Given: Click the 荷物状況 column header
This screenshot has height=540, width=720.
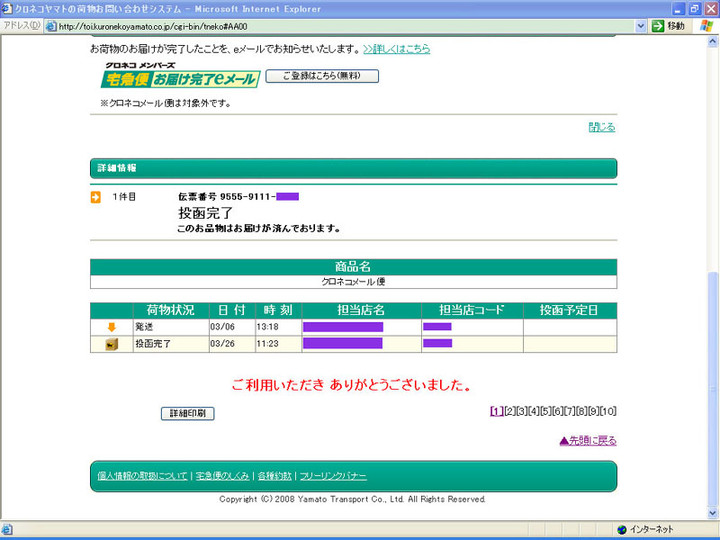Looking at the screenshot, I should [x=171, y=310].
